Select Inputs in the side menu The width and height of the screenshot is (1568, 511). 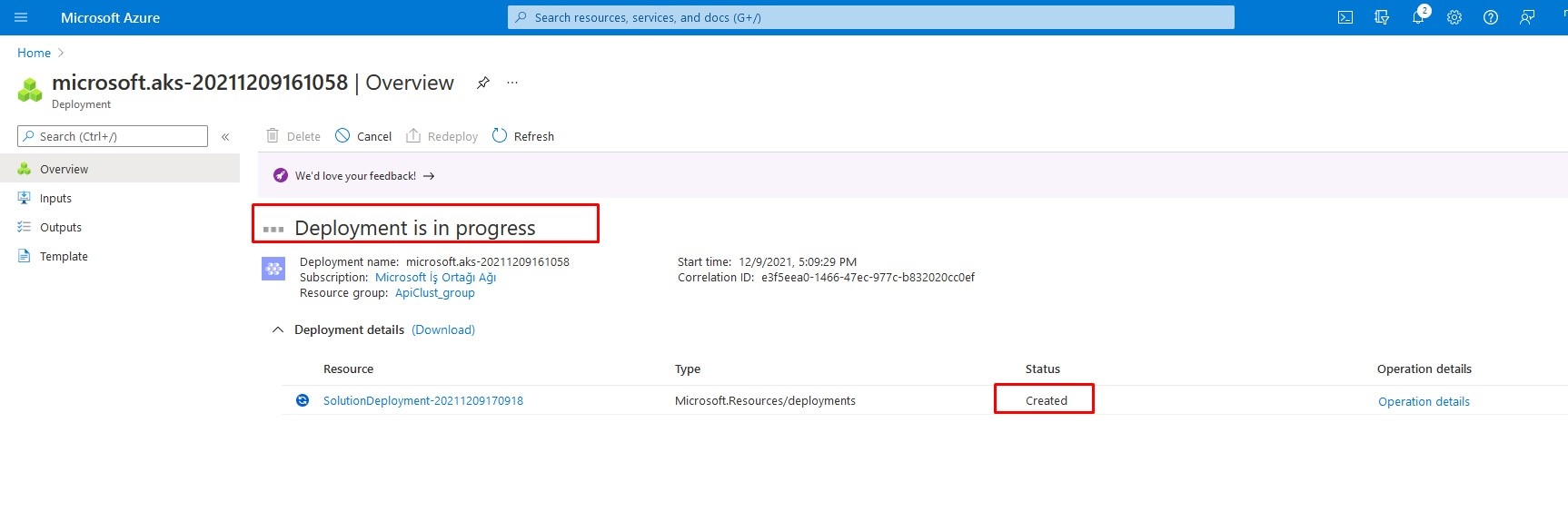55,198
